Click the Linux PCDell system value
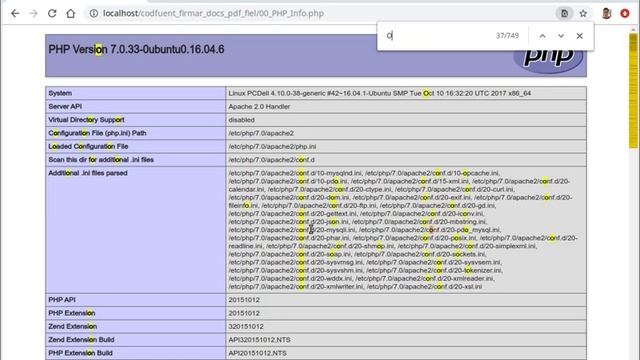The width and height of the screenshot is (640, 360). [x=380, y=93]
